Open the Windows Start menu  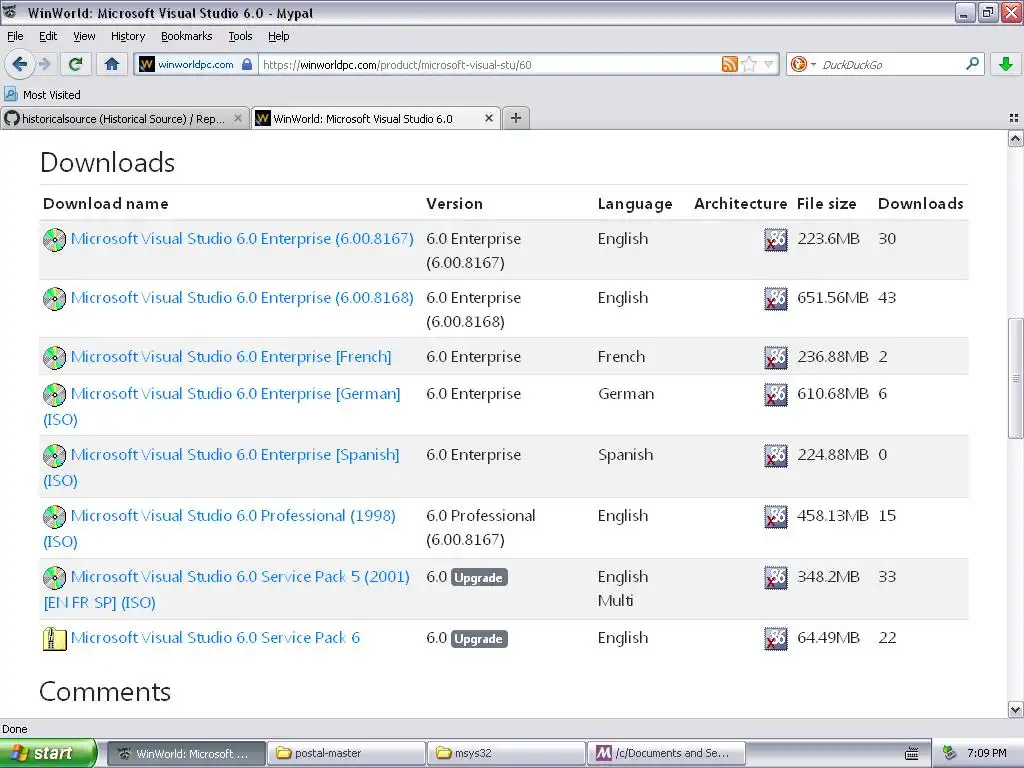tap(48, 754)
